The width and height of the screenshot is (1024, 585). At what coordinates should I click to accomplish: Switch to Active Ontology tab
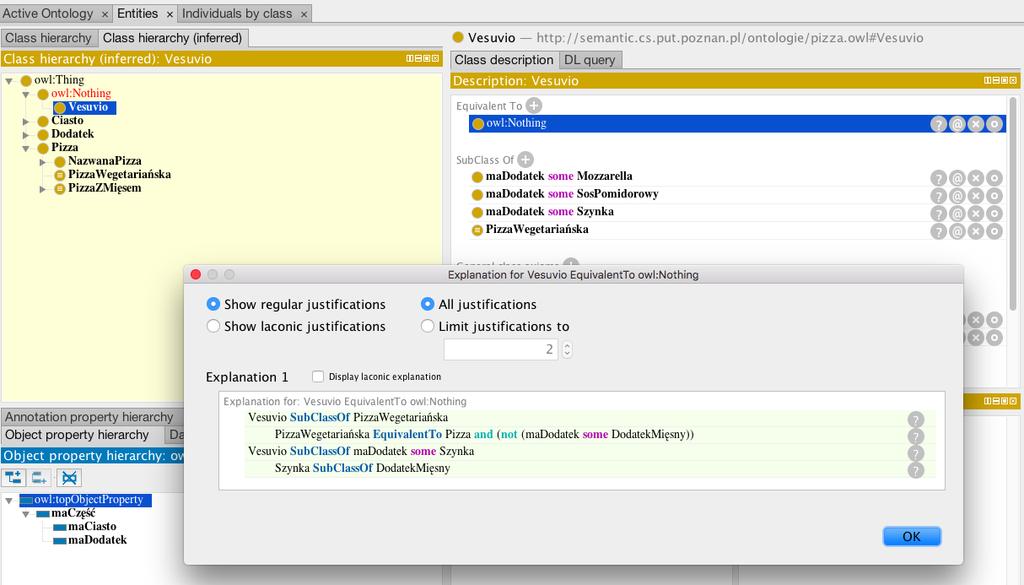pyautogui.click(x=48, y=13)
